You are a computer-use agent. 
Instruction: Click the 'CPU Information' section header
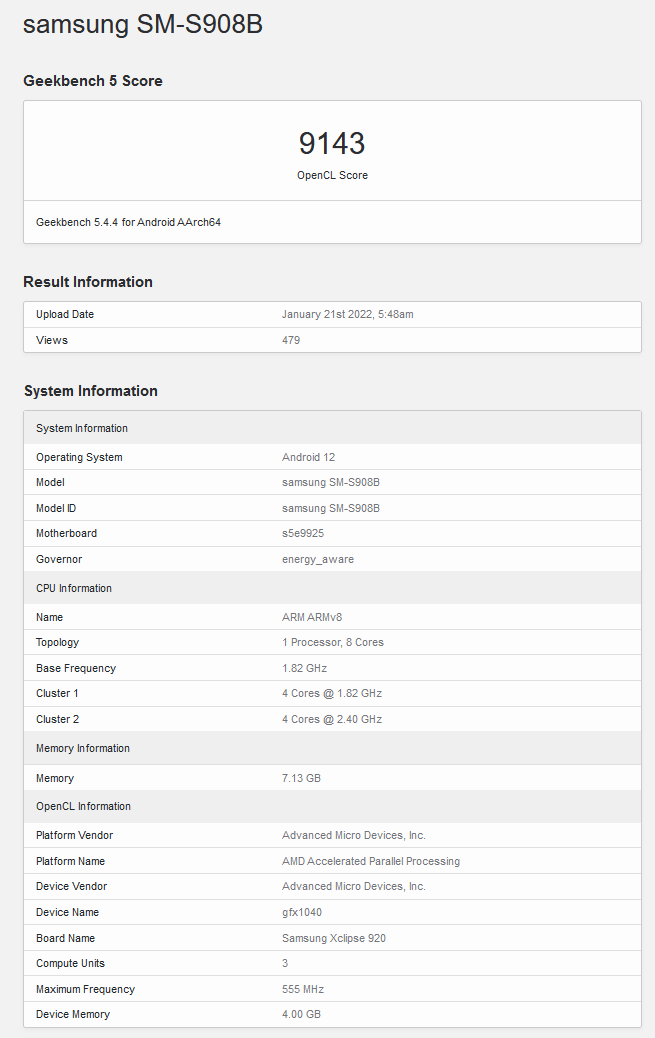[x=332, y=588]
